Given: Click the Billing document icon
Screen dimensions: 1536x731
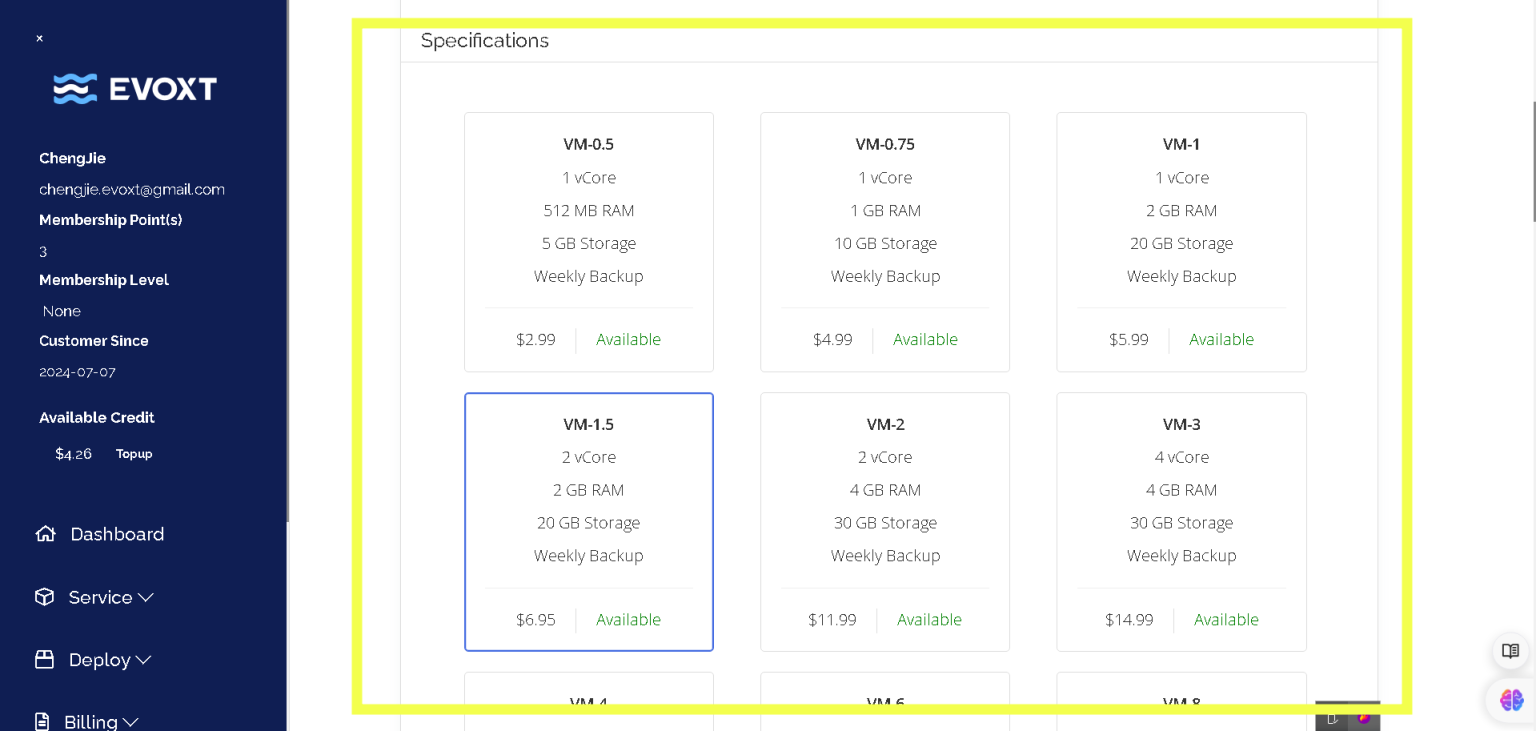Looking at the screenshot, I should click(41, 720).
